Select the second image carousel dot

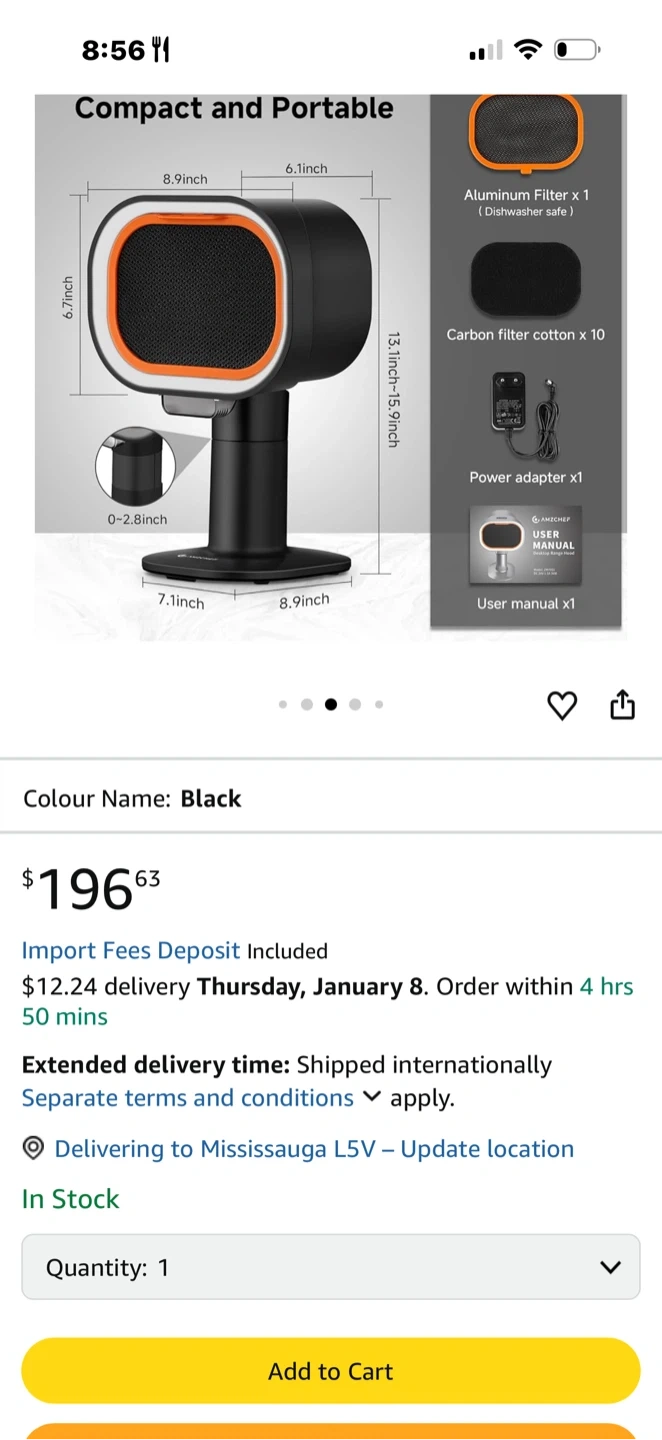pyautogui.click(x=307, y=705)
